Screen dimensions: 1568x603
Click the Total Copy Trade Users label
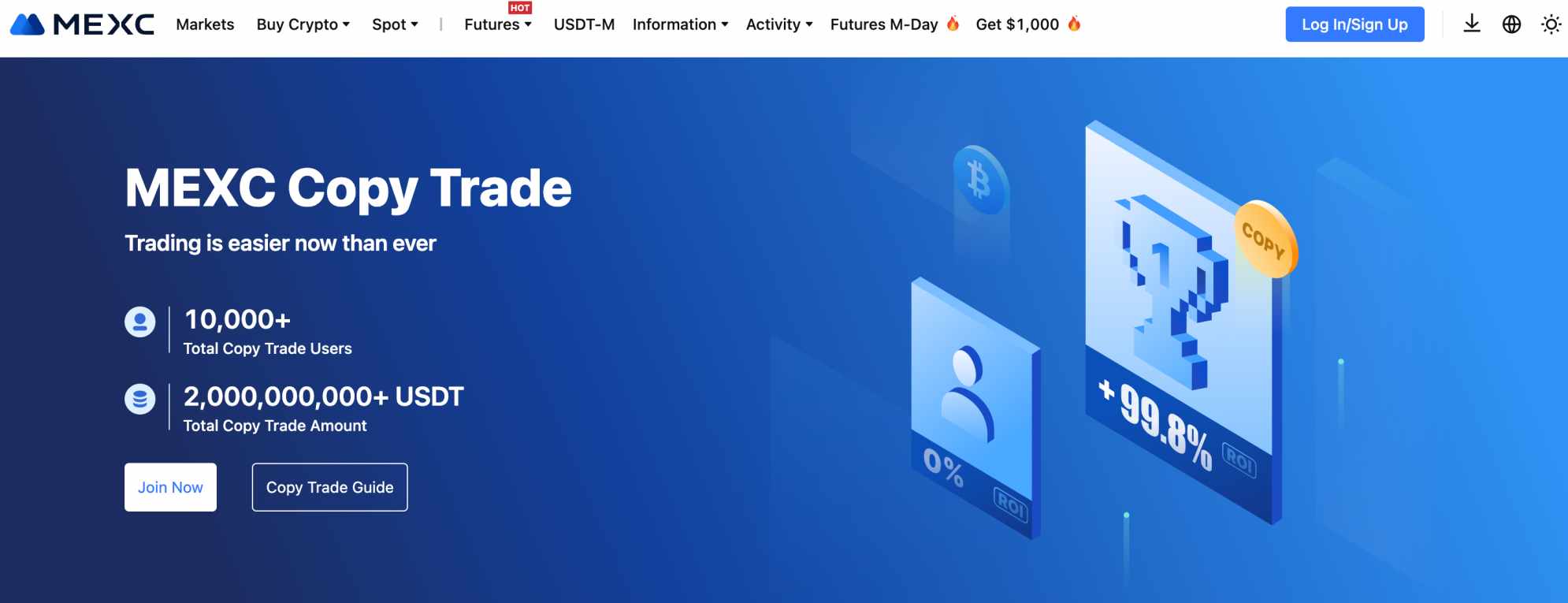(268, 348)
